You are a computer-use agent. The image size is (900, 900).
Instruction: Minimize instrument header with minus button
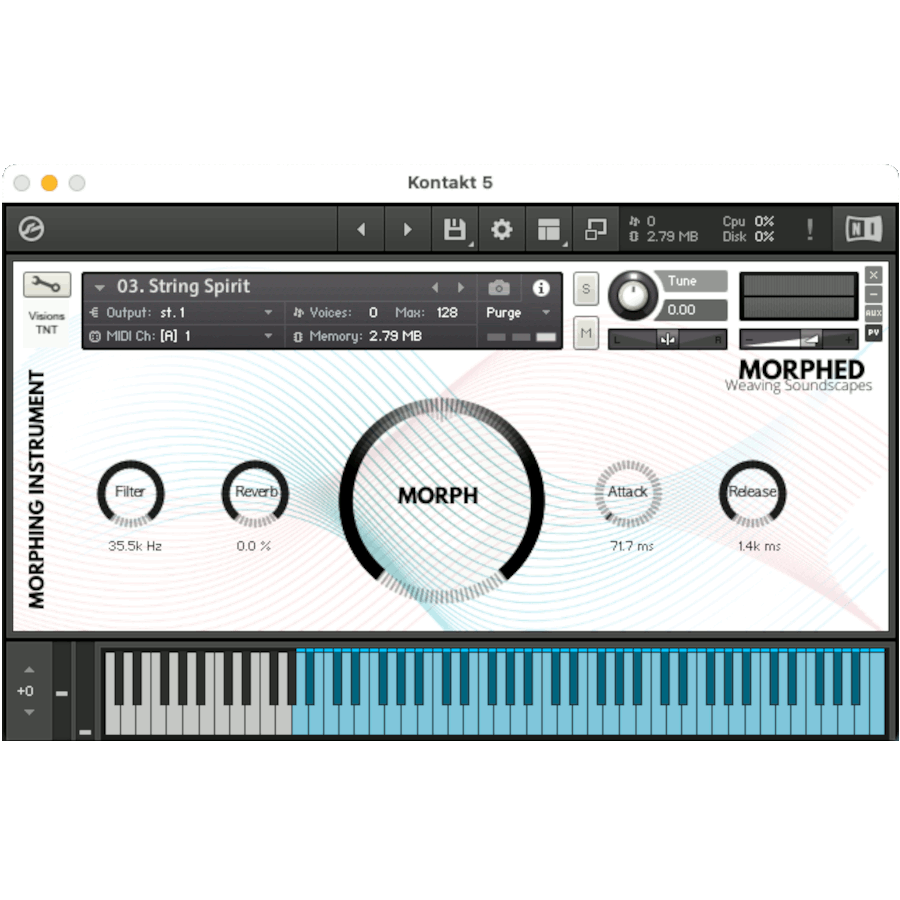click(x=874, y=294)
